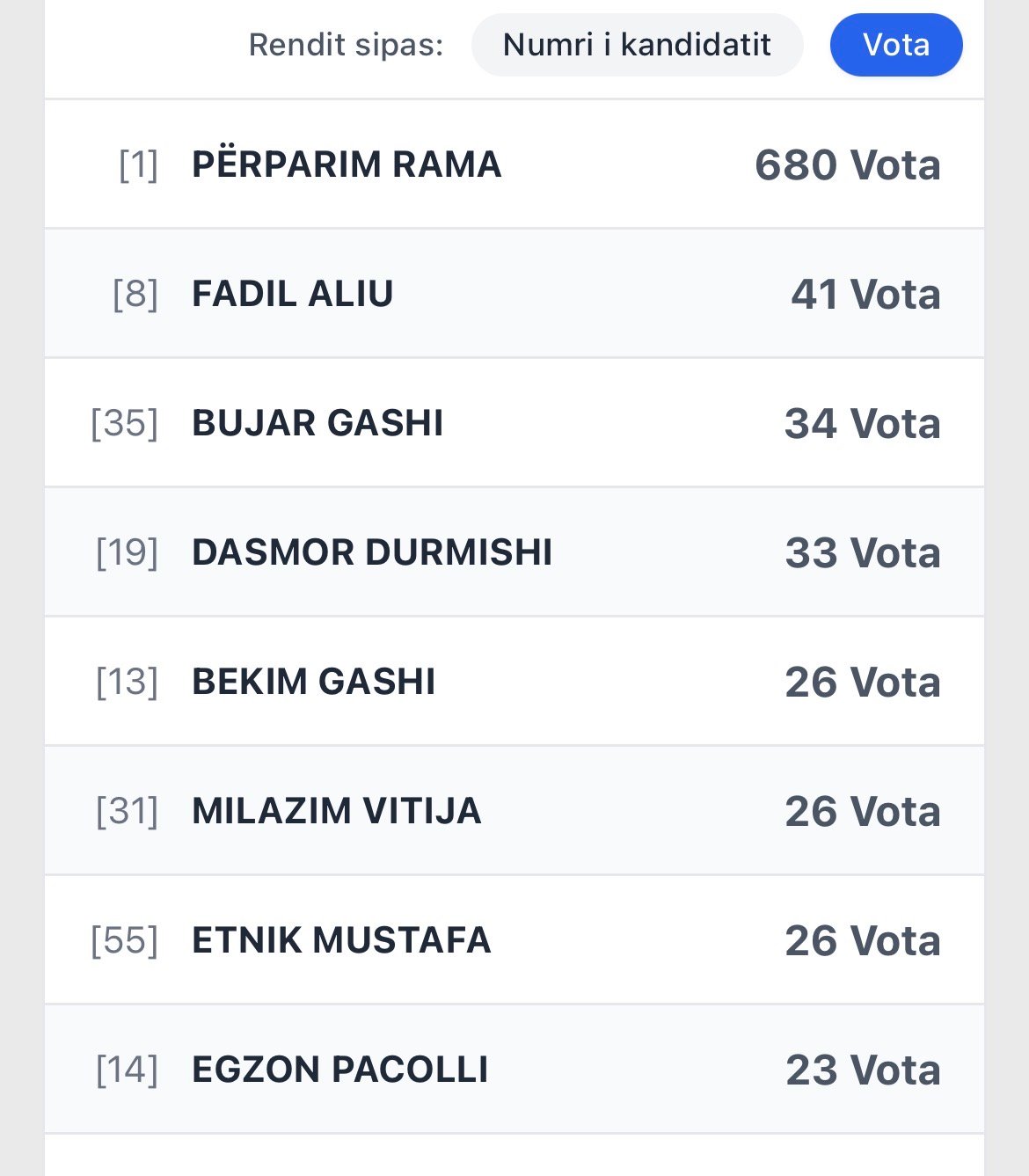Click the 41 Vota count
Viewport: 1029px width, 1176px height.
coord(865,295)
